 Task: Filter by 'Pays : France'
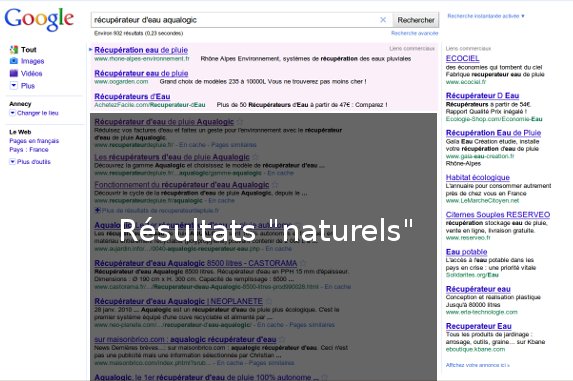[x=29, y=149]
